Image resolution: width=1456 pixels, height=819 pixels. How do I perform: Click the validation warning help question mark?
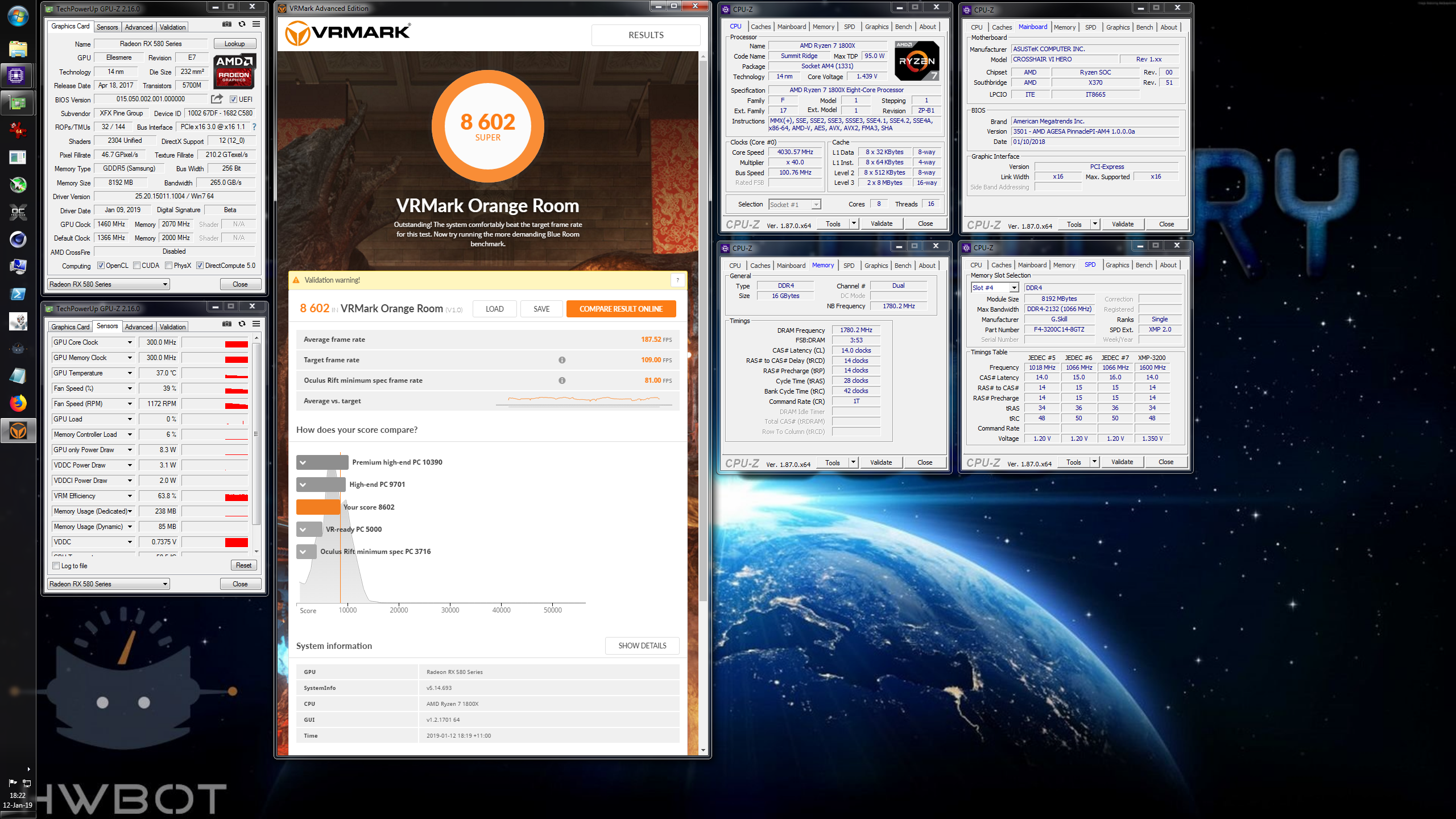[x=678, y=280]
